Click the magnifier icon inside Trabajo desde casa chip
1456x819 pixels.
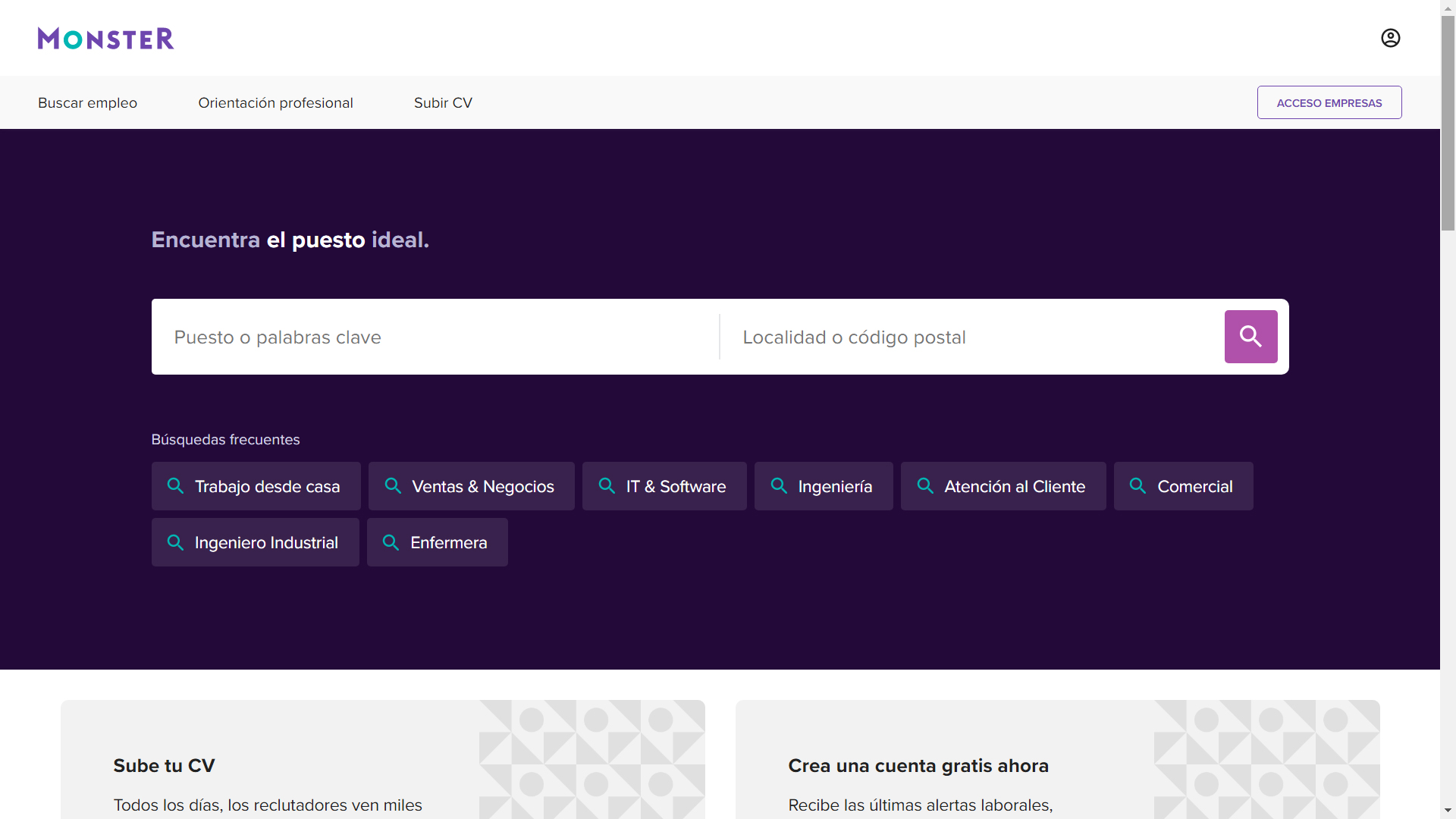click(x=175, y=485)
